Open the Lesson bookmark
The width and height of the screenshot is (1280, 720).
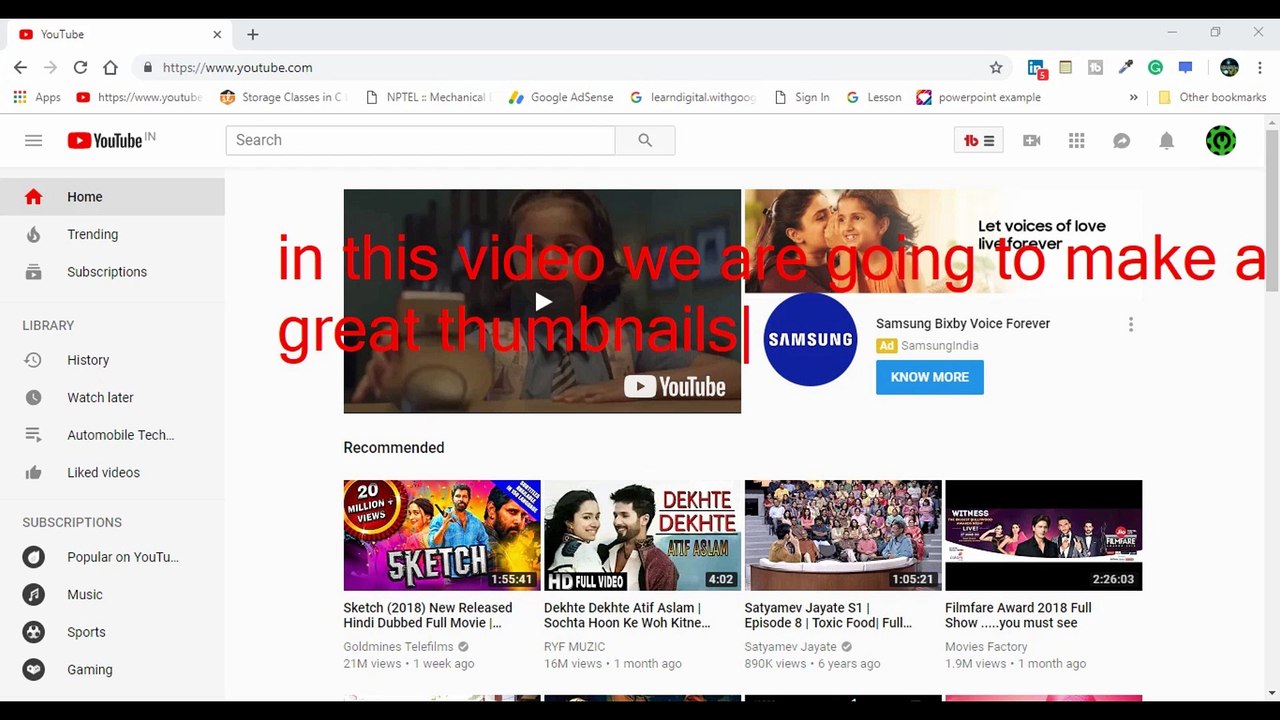coord(874,97)
